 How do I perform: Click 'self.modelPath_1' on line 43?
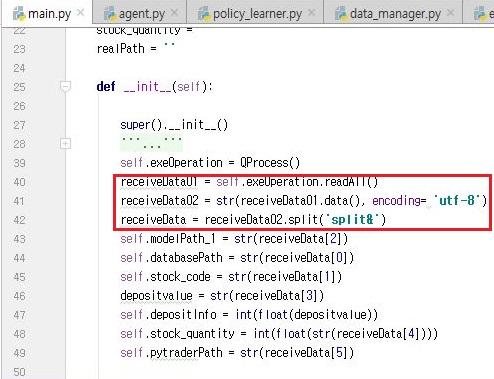(168, 239)
